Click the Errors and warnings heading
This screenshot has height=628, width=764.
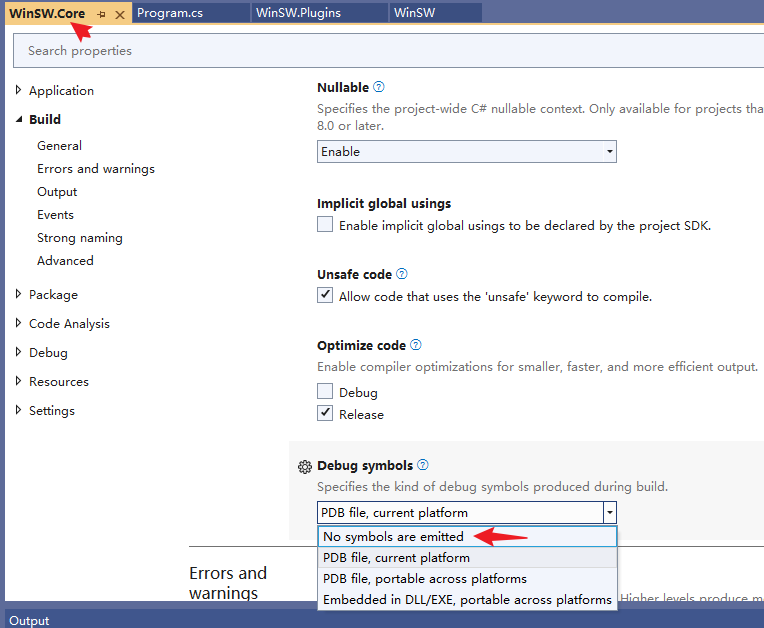pyautogui.click(x=228, y=583)
